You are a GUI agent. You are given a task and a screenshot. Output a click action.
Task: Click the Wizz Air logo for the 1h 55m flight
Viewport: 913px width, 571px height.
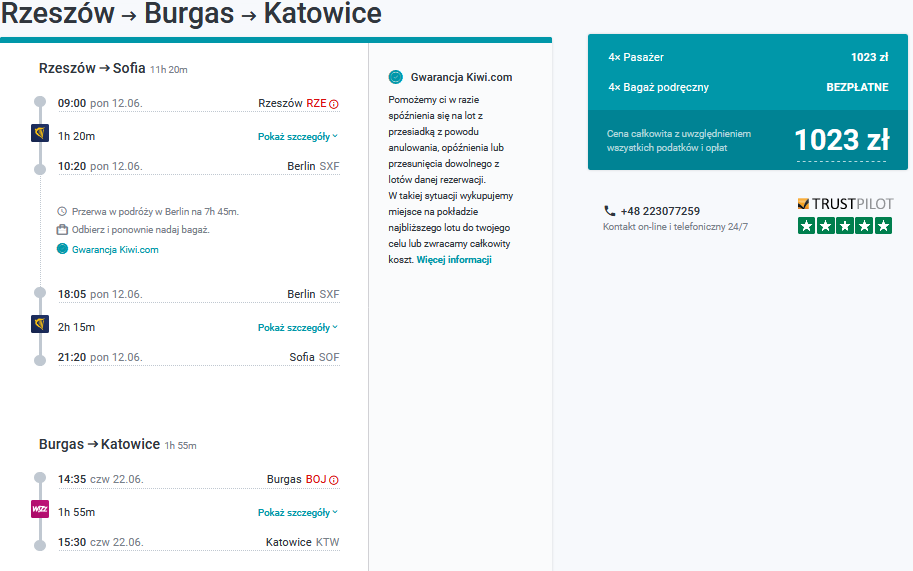pos(40,509)
